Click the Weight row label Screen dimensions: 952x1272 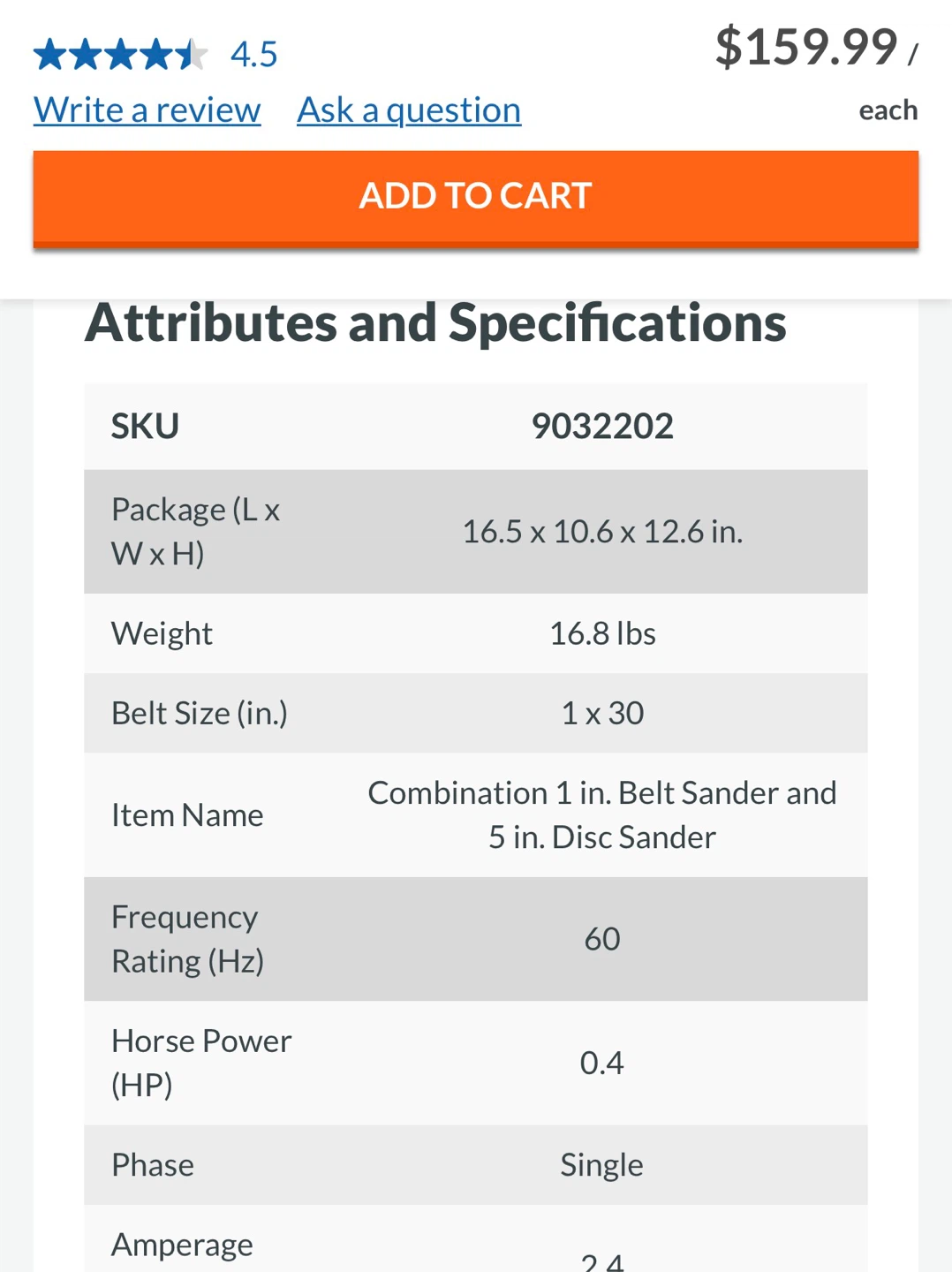click(x=162, y=634)
